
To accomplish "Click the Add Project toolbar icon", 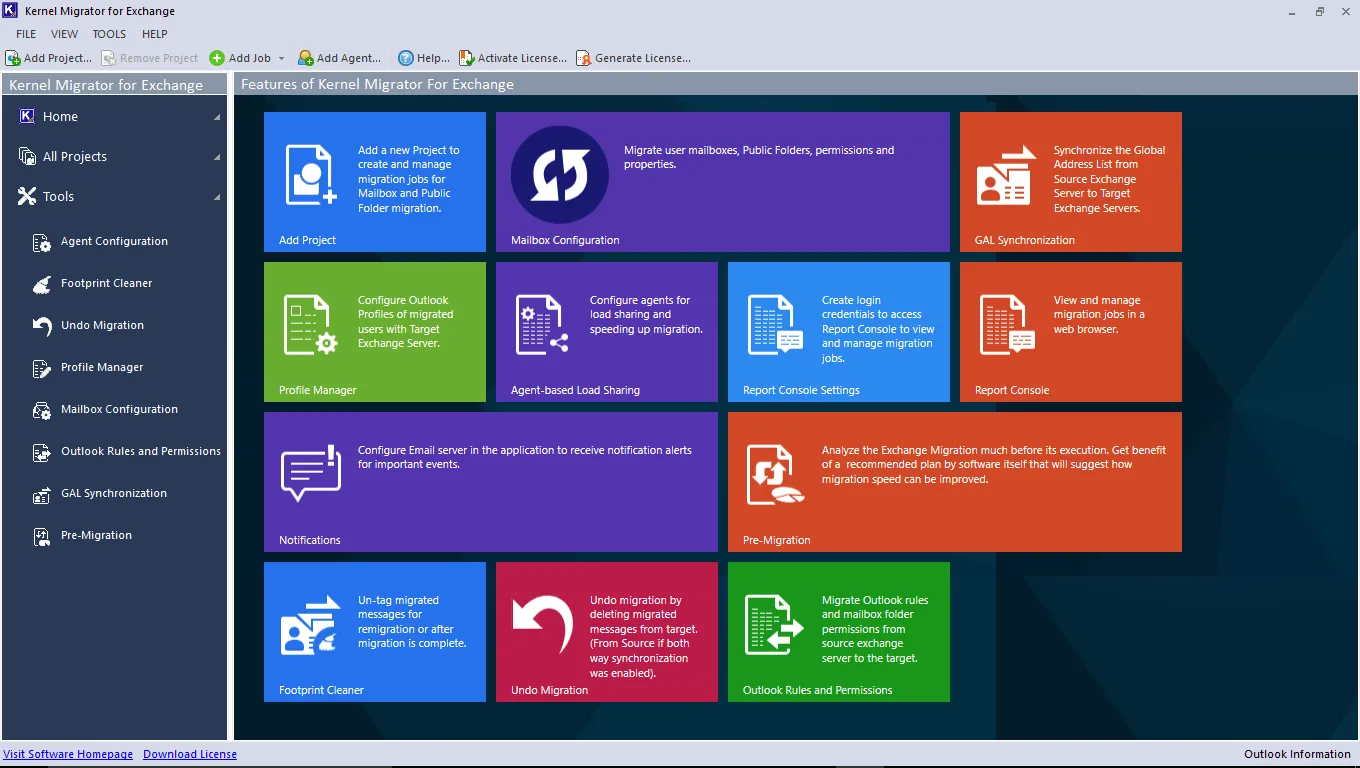I will [13, 58].
